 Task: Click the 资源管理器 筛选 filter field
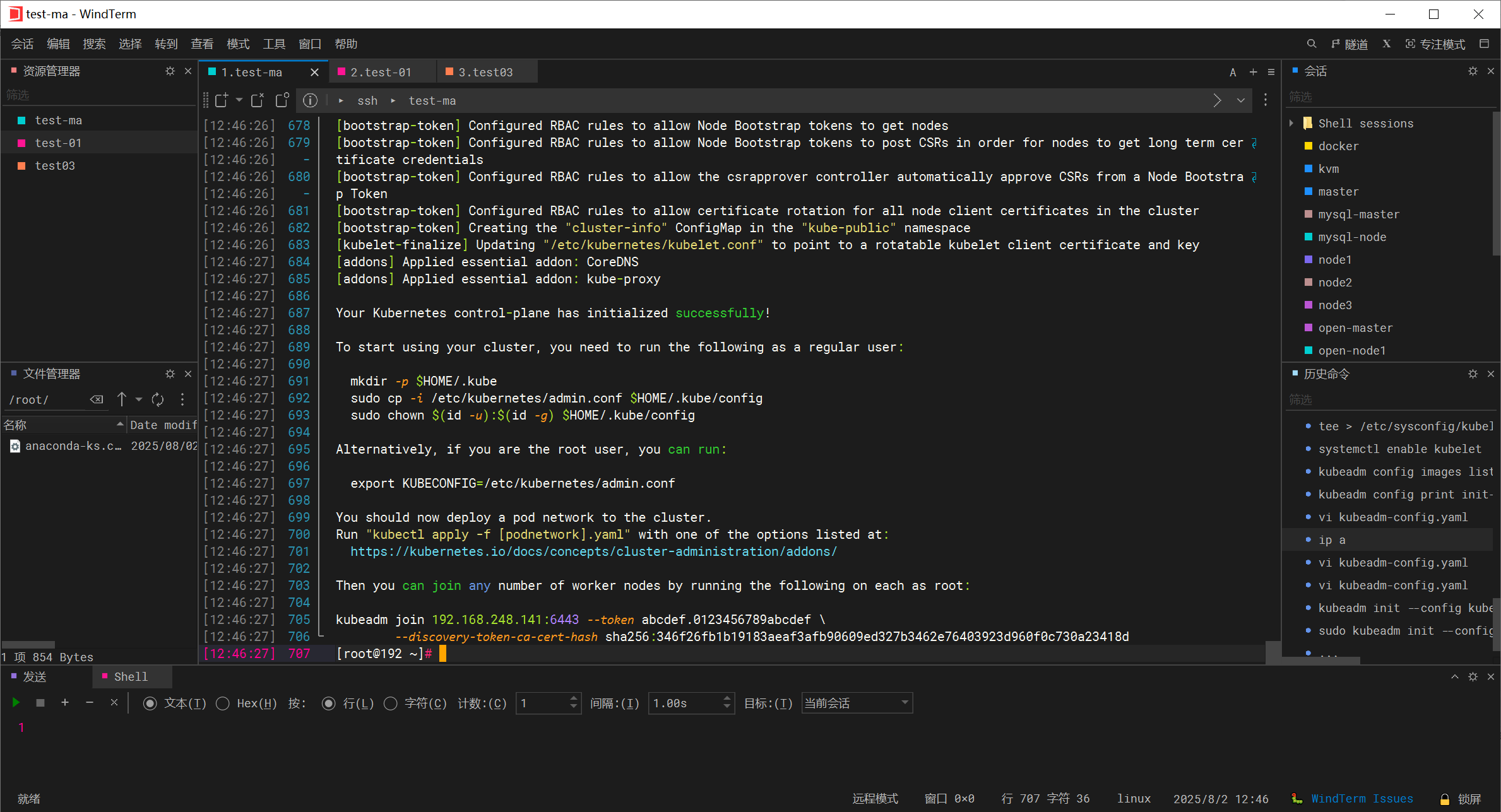pyautogui.click(x=98, y=95)
